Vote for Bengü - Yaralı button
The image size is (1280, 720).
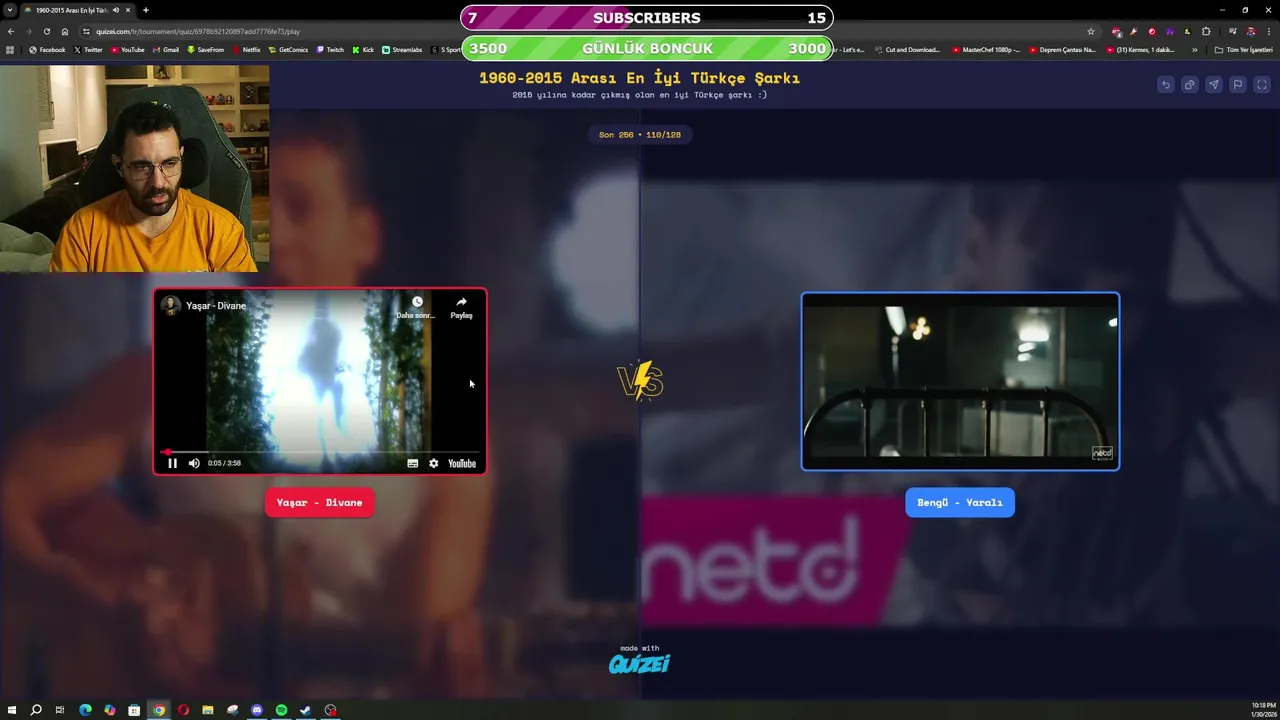pyautogui.click(x=960, y=502)
